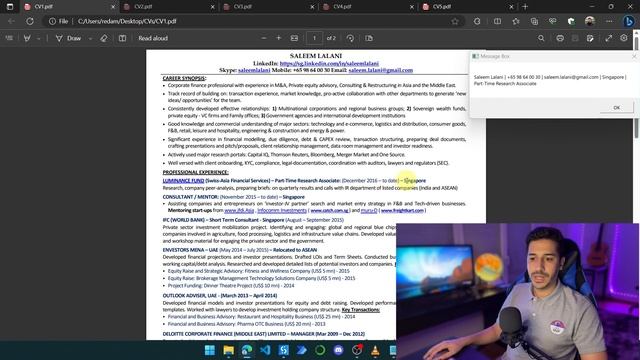Open File Explorer from taskbar
The width and height of the screenshot is (640, 360).
(229, 350)
